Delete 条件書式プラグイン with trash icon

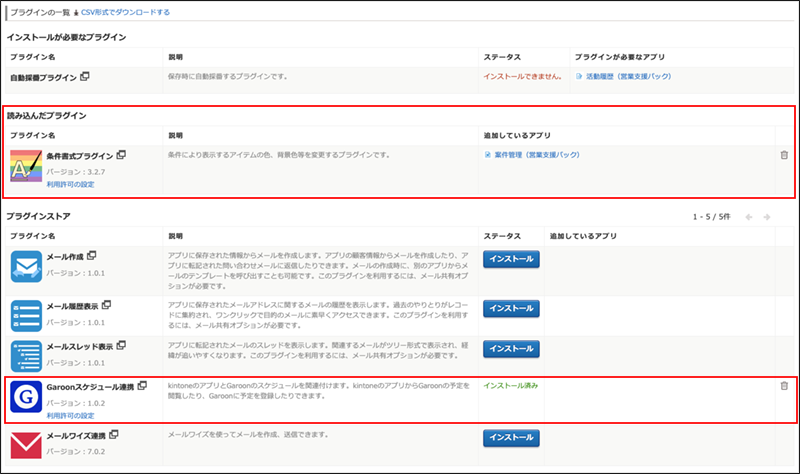(x=784, y=155)
